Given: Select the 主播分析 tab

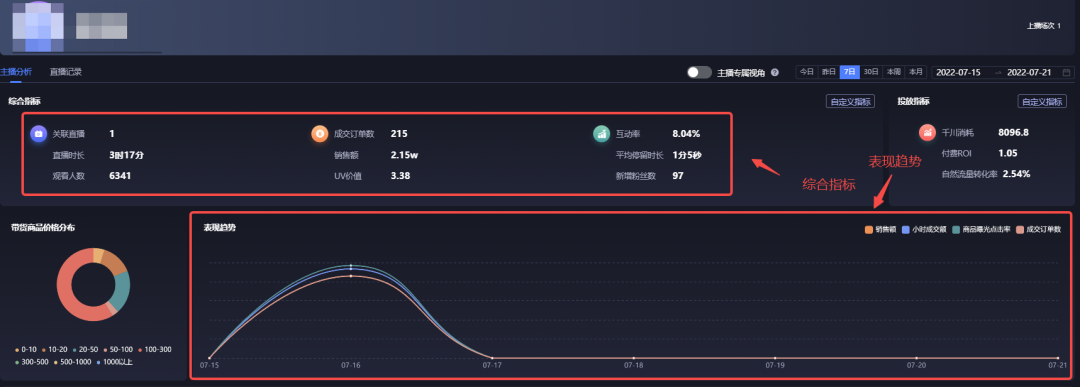Looking at the screenshot, I should (x=16, y=72).
